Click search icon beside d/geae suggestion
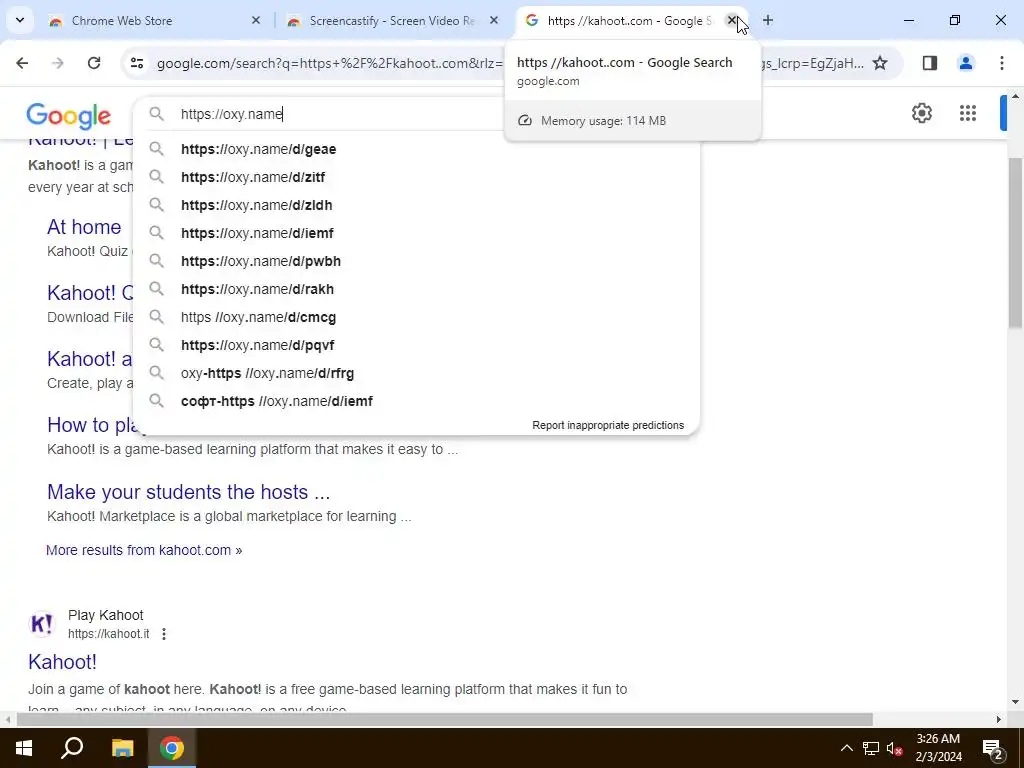 [x=156, y=149]
